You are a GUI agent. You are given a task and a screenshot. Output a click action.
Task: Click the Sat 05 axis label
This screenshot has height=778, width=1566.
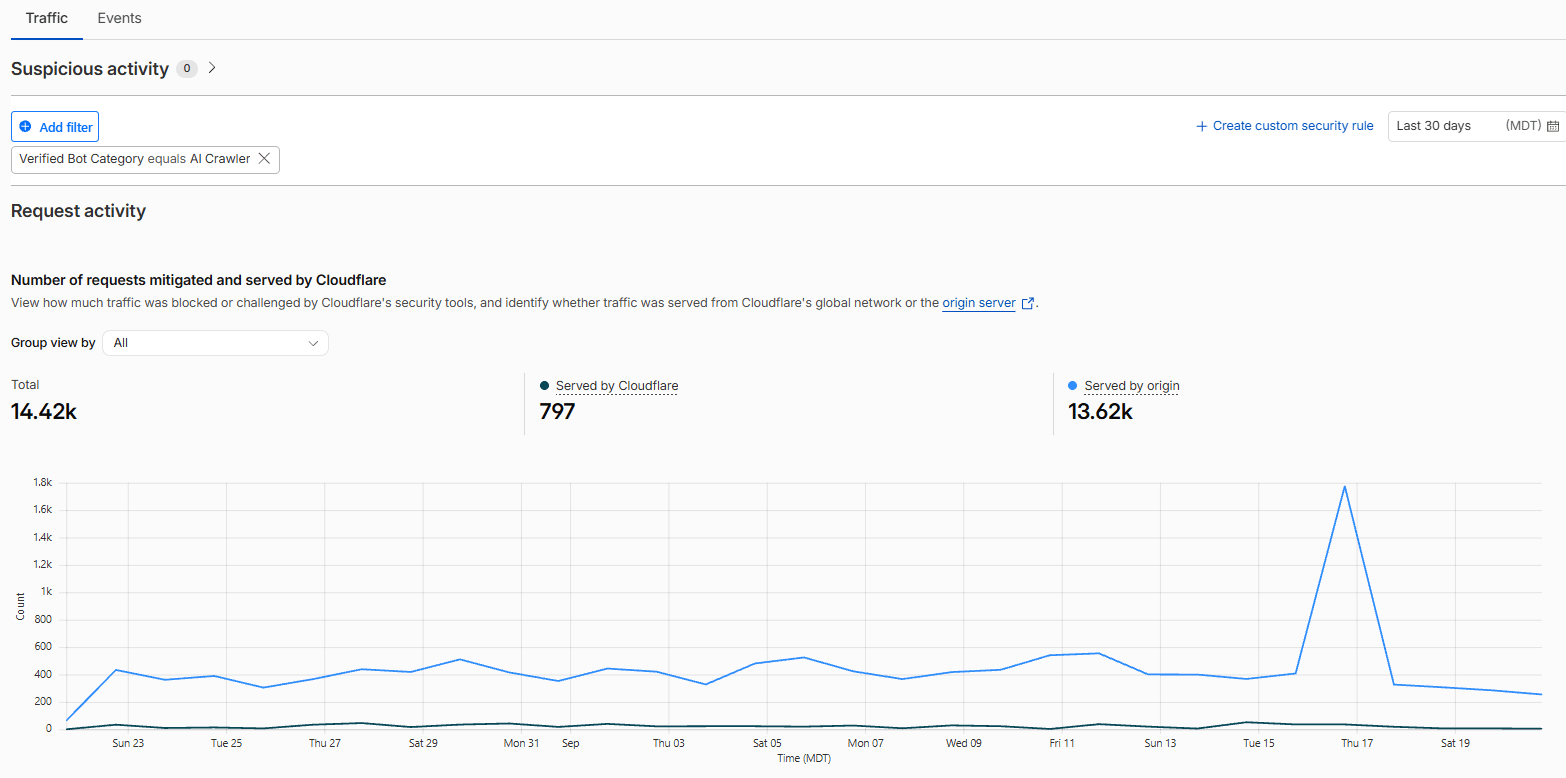(x=767, y=743)
